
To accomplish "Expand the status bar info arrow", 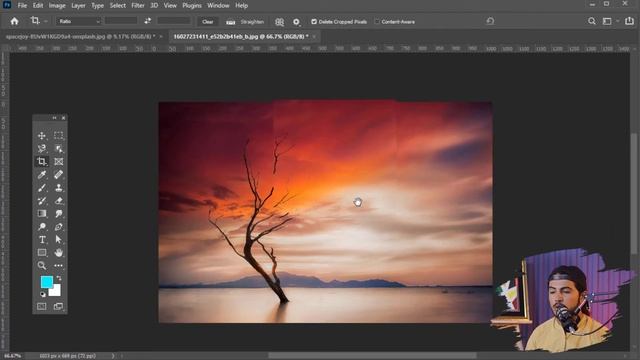I will click(113, 356).
